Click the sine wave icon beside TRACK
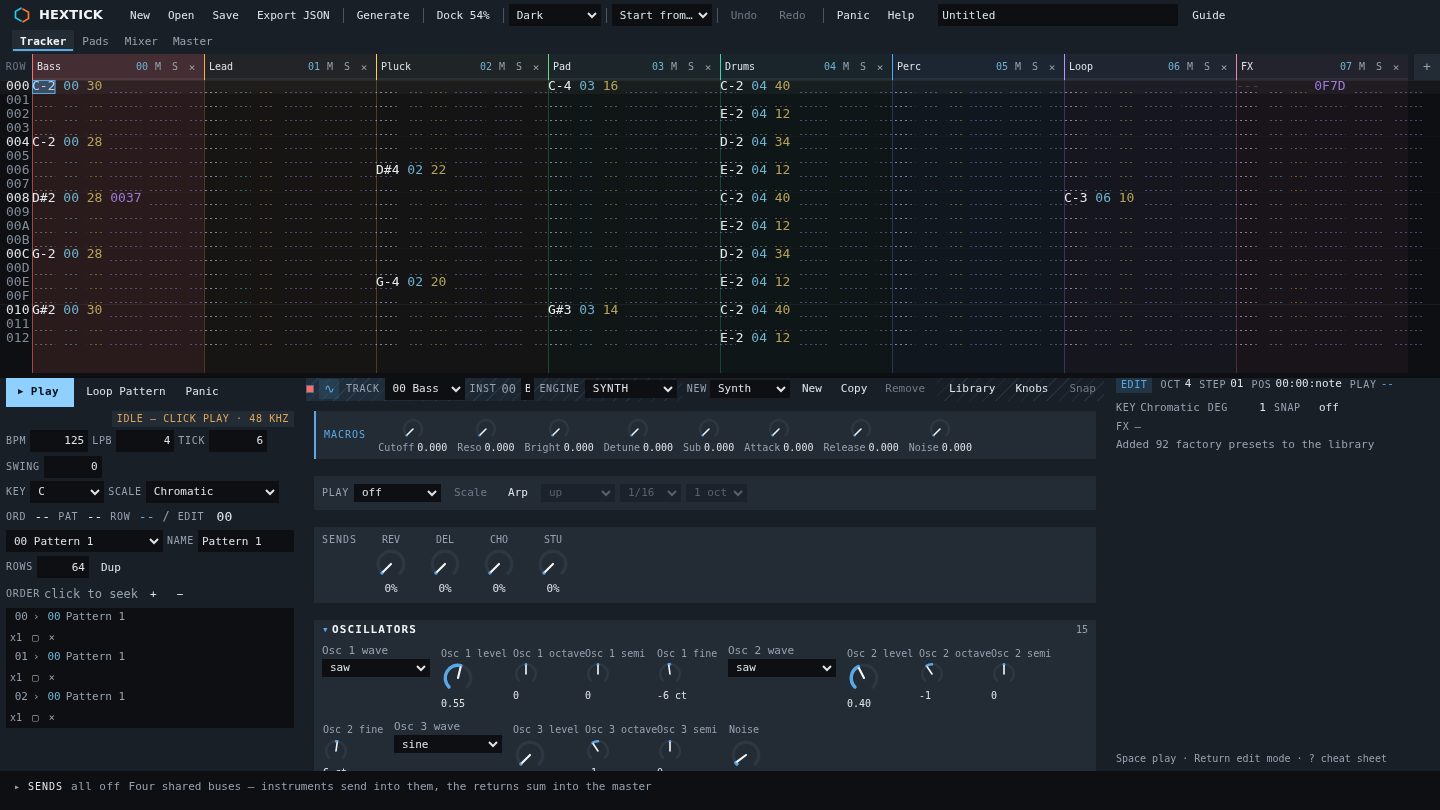The image size is (1440, 810). click(x=329, y=388)
